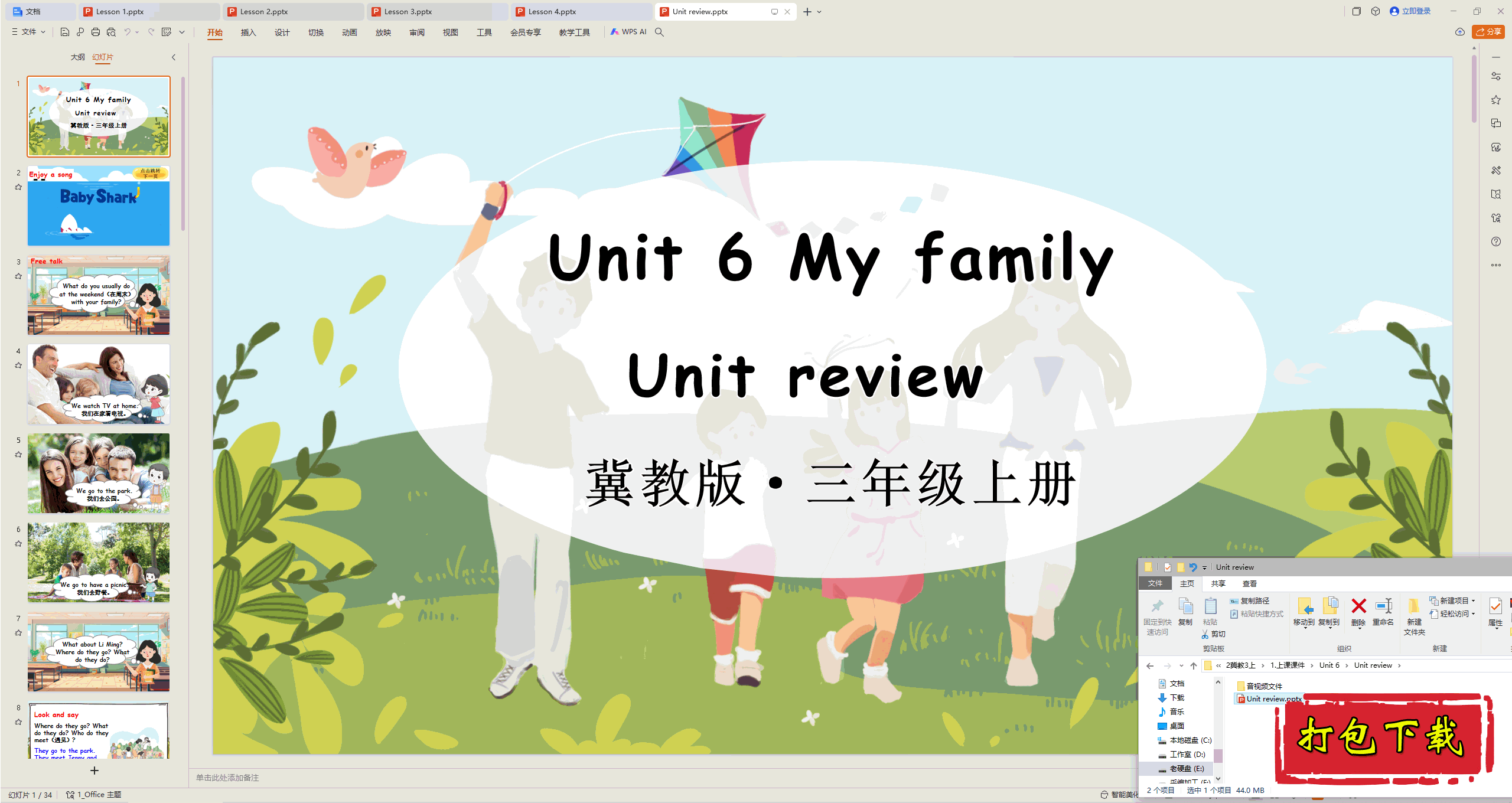Open the Explorer recent locations dropdown arrow
This screenshot has height=803, width=1512.
pyautogui.click(x=1181, y=665)
